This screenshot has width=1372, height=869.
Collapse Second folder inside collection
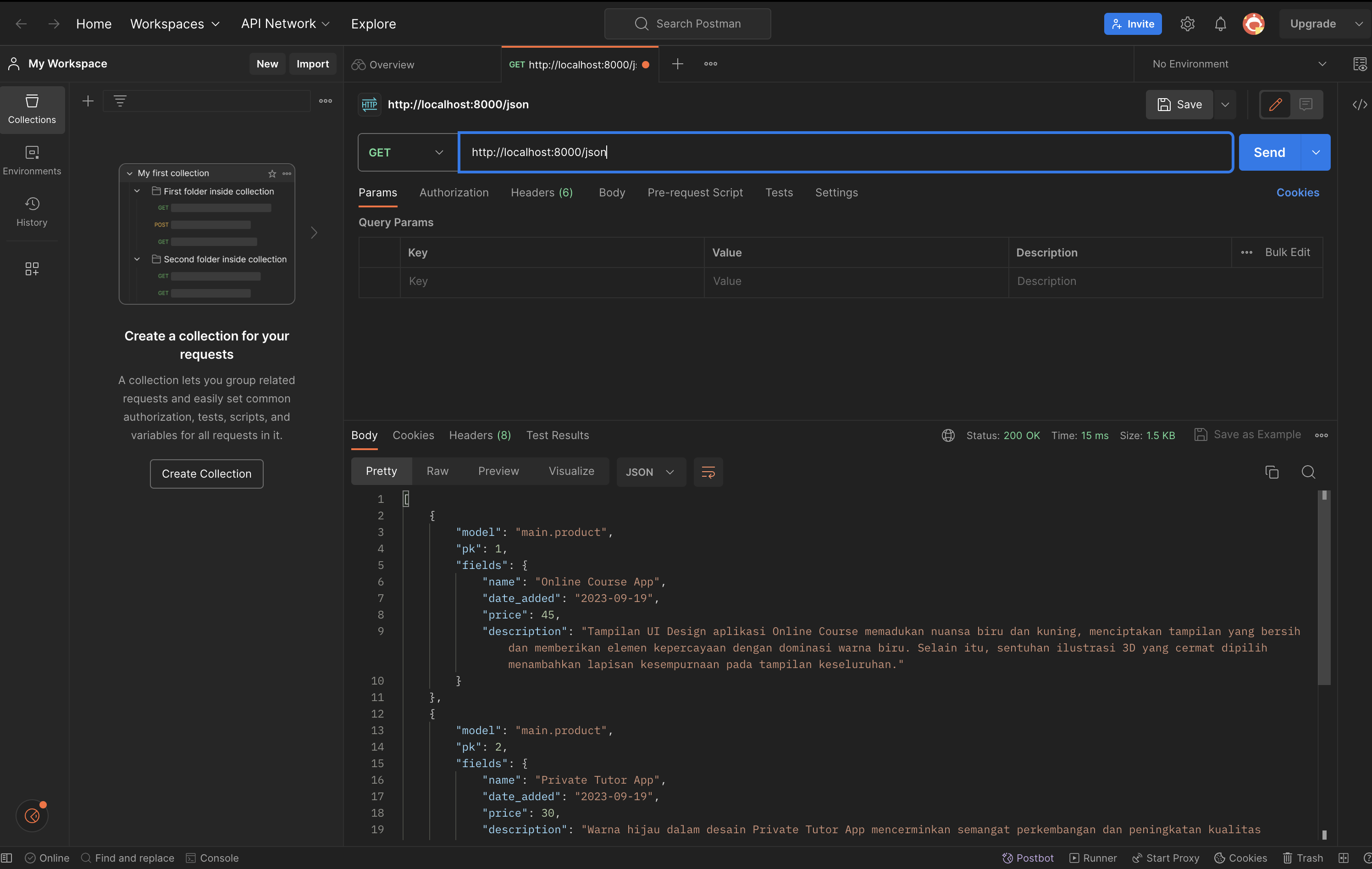tap(137, 259)
